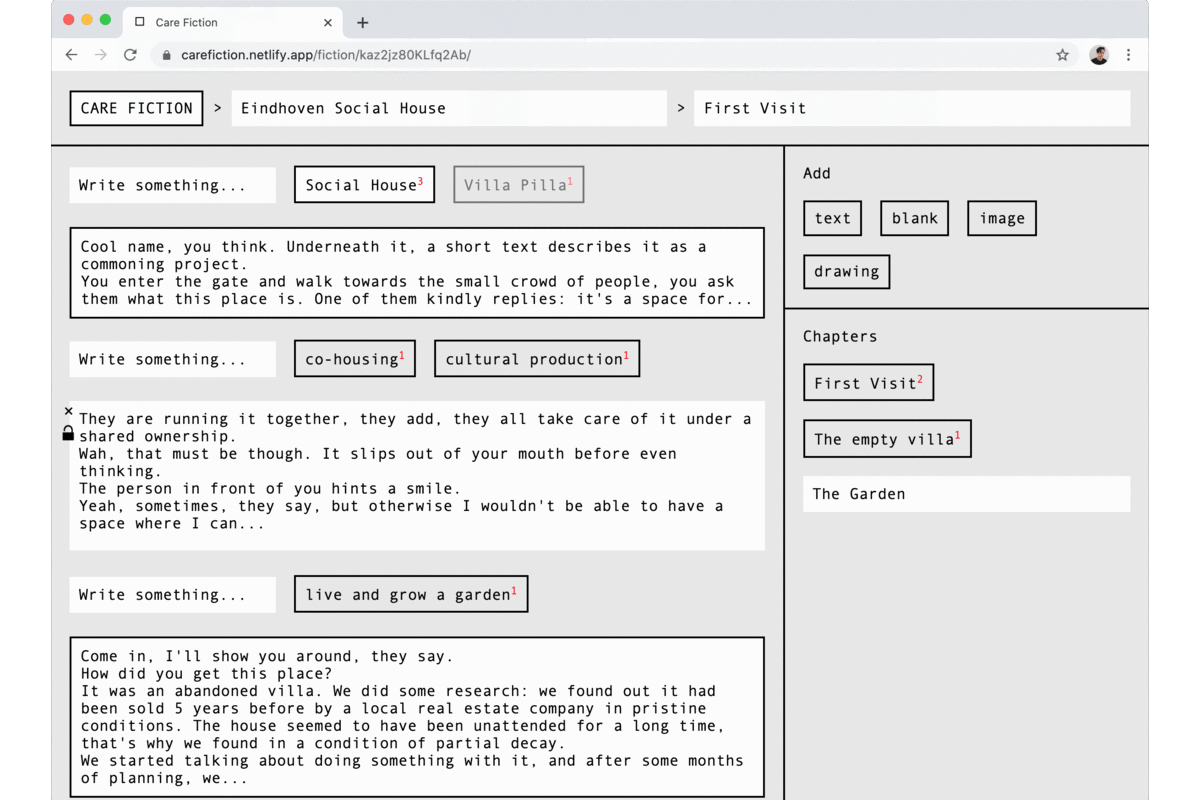Screen dimensions: 1200x800
Task: Open the First Visit chapter
Action: coord(867,383)
